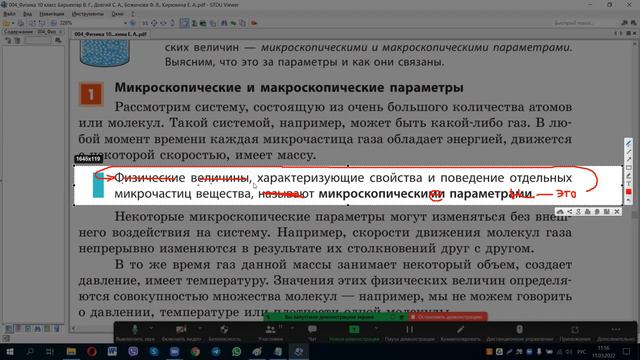Screen dimensions: 640x360
Task: Expand audio options arrow in Zoom
Action: click(x=152, y=327)
